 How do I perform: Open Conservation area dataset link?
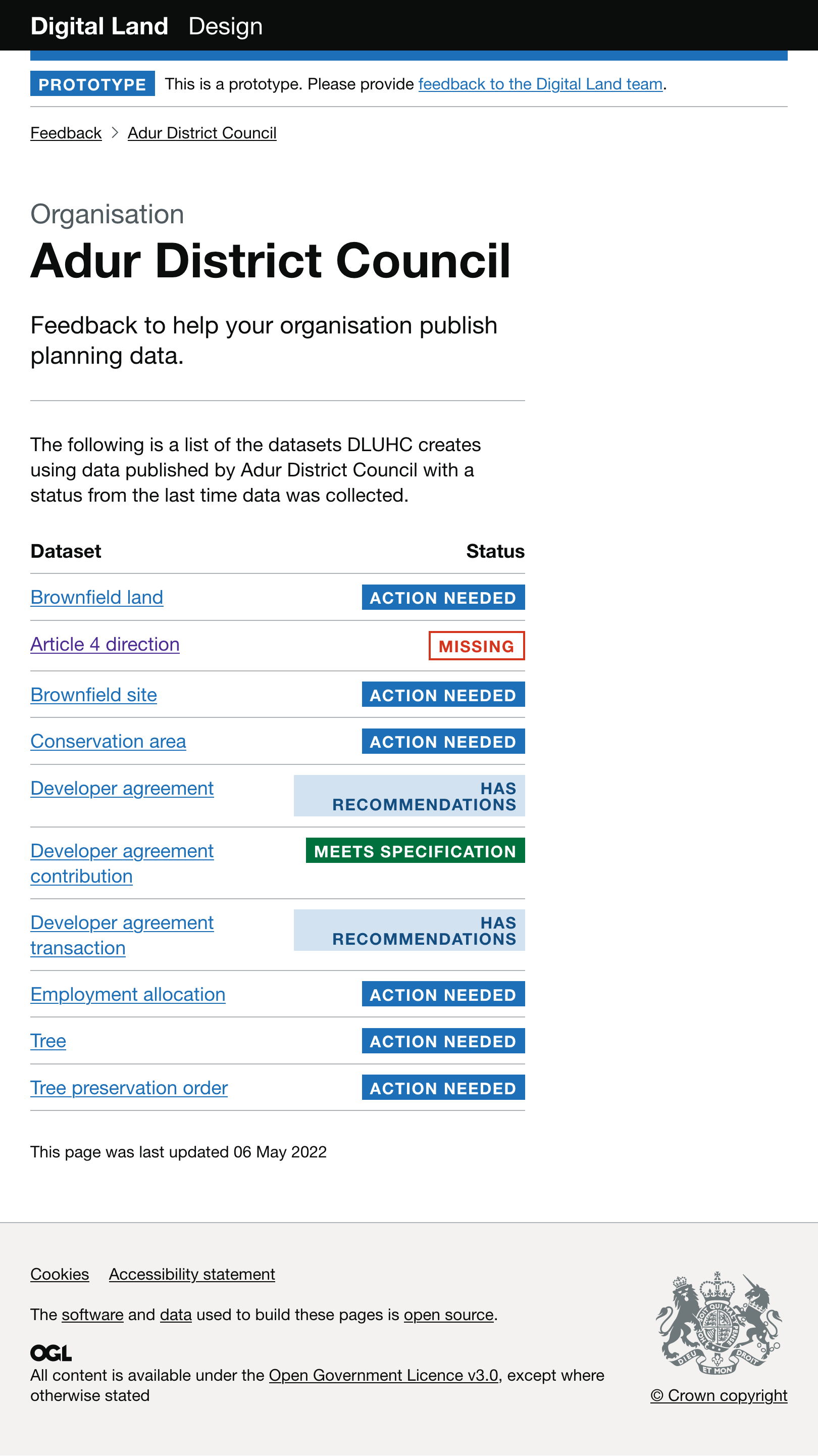click(x=108, y=741)
